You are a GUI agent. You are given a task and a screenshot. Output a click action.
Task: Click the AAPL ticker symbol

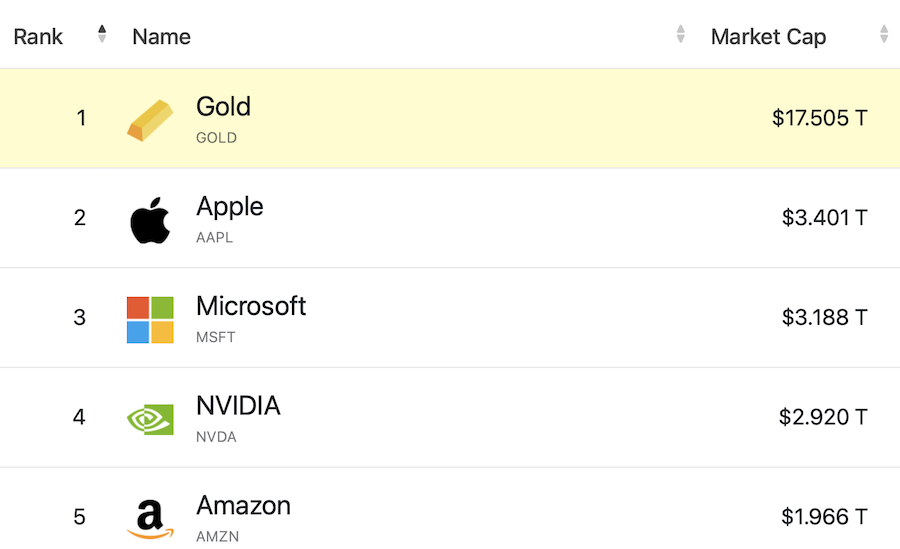point(214,238)
